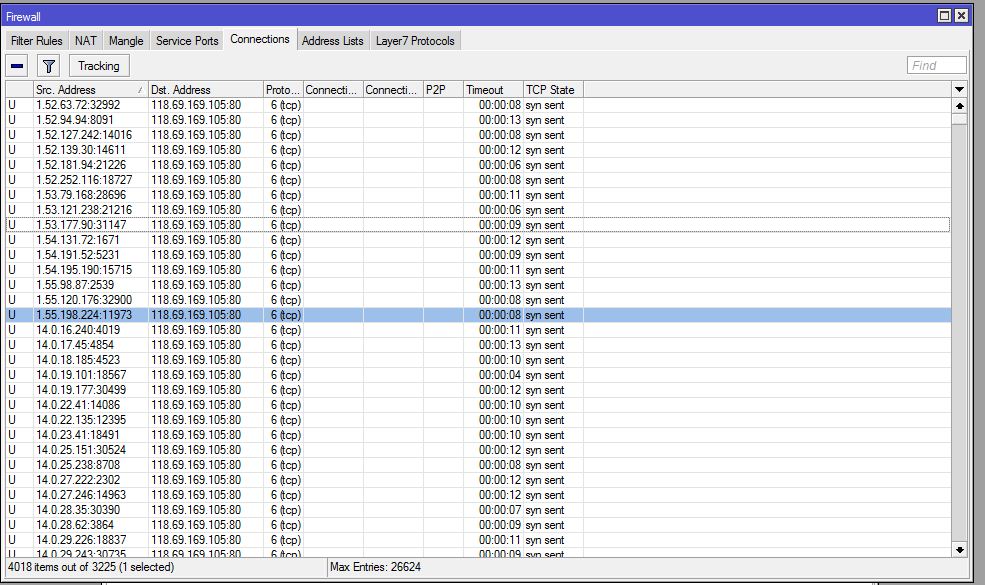Sort by Src. Address column header
Image resolution: width=985 pixels, height=585 pixels.
tap(90, 90)
